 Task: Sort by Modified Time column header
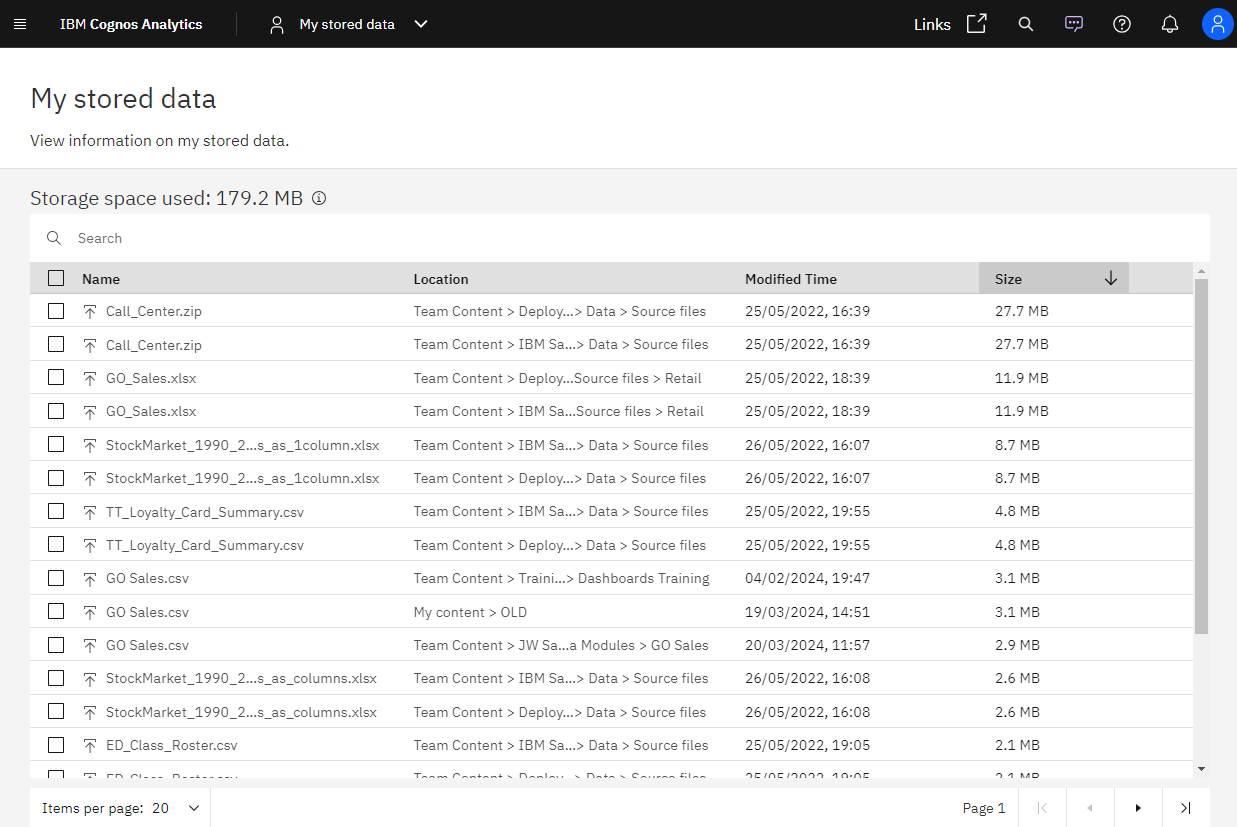coord(791,279)
